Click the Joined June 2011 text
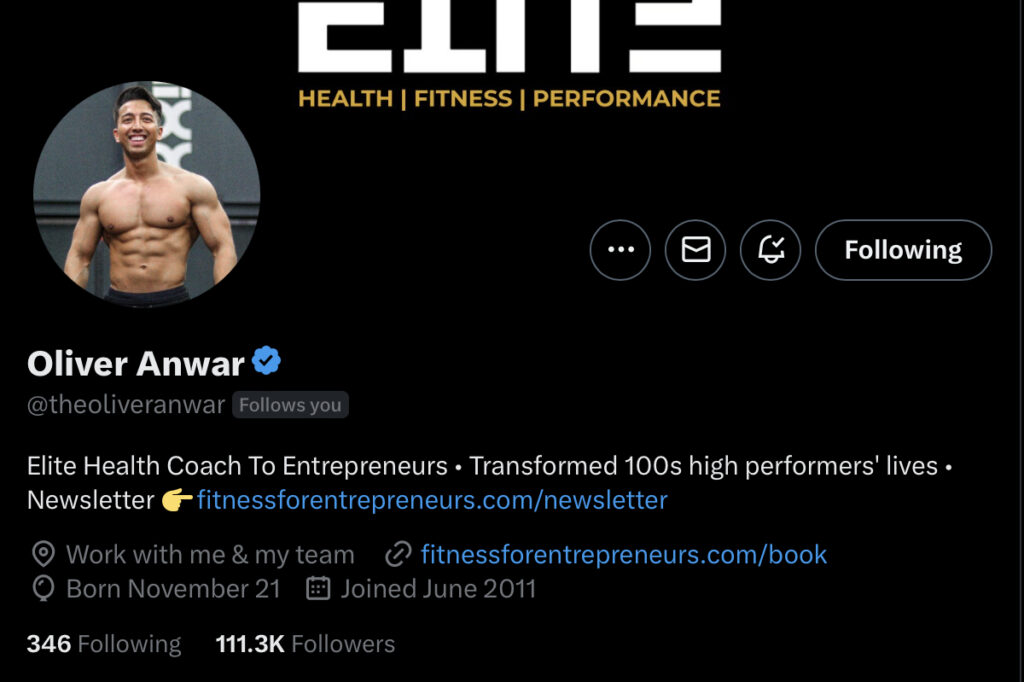The width and height of the screenshot is (1024, 682). tap(438, 589)
